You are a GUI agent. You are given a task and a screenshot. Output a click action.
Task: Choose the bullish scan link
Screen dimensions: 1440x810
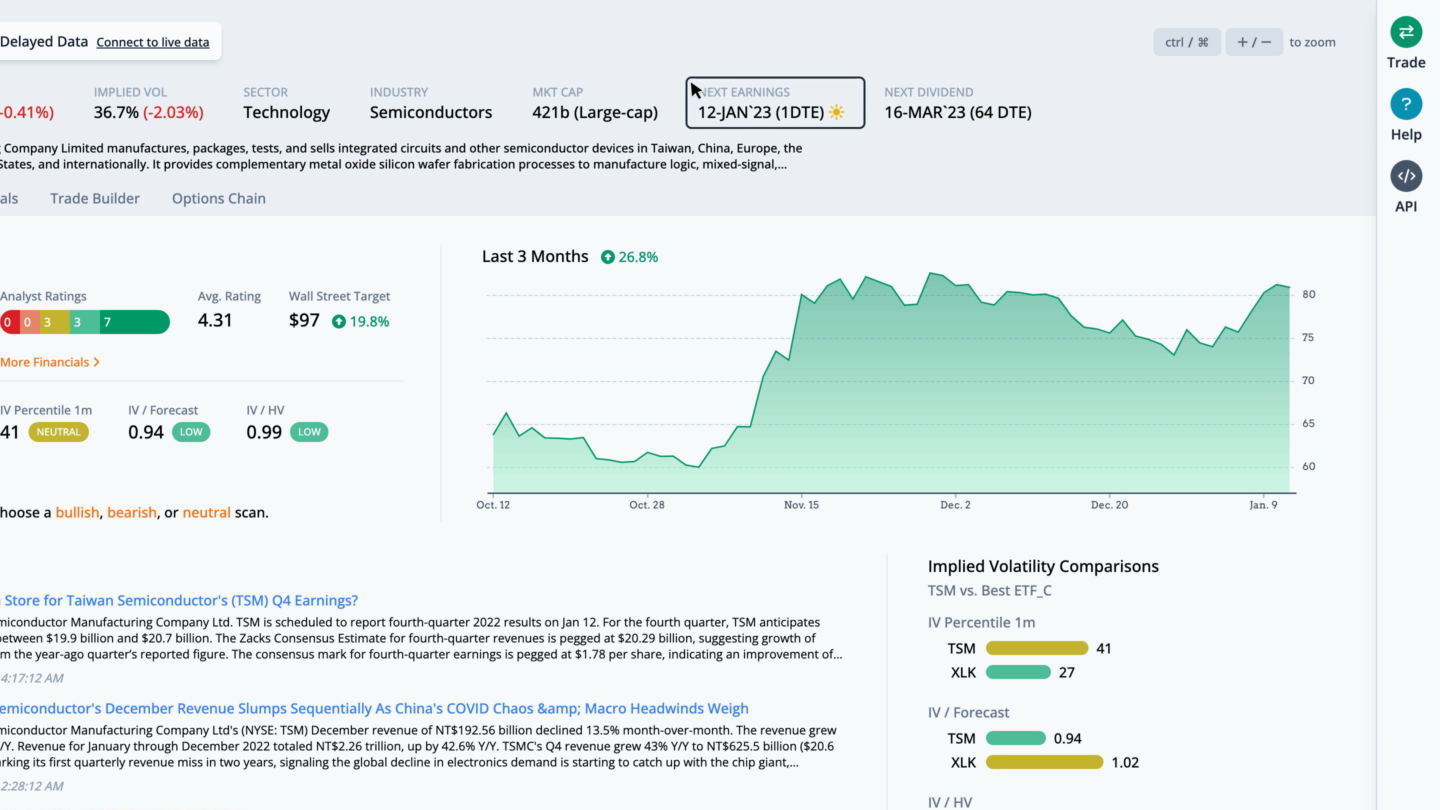click(x=77, y=512)
